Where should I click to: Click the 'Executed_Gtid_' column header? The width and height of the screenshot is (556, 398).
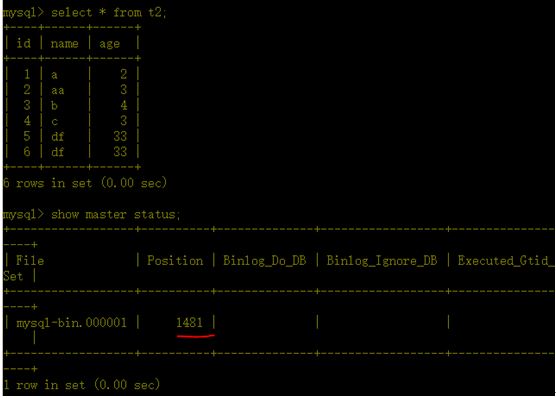[x=506, y=261]
